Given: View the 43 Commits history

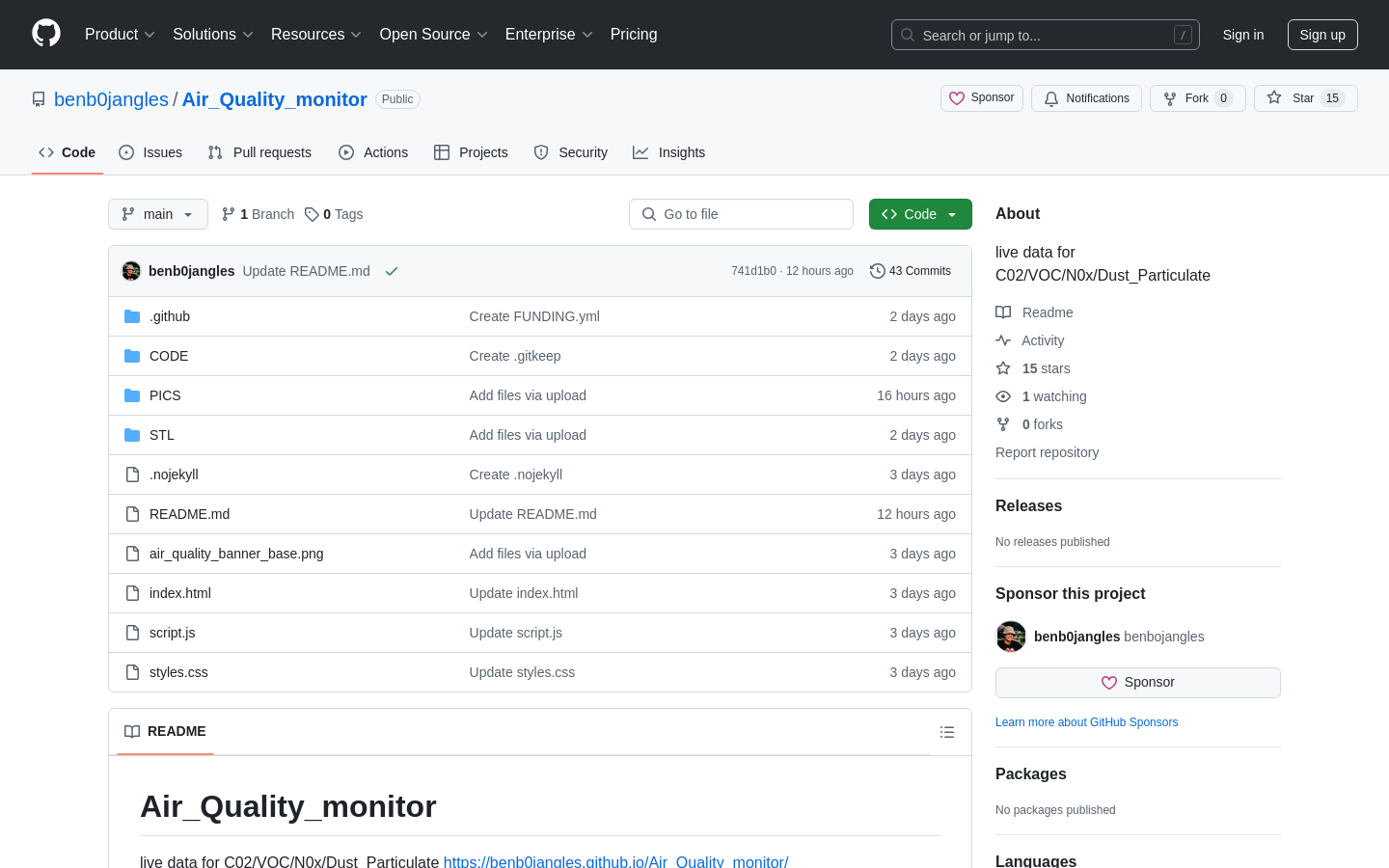Looking at the screenshot, I should (911, 271).
